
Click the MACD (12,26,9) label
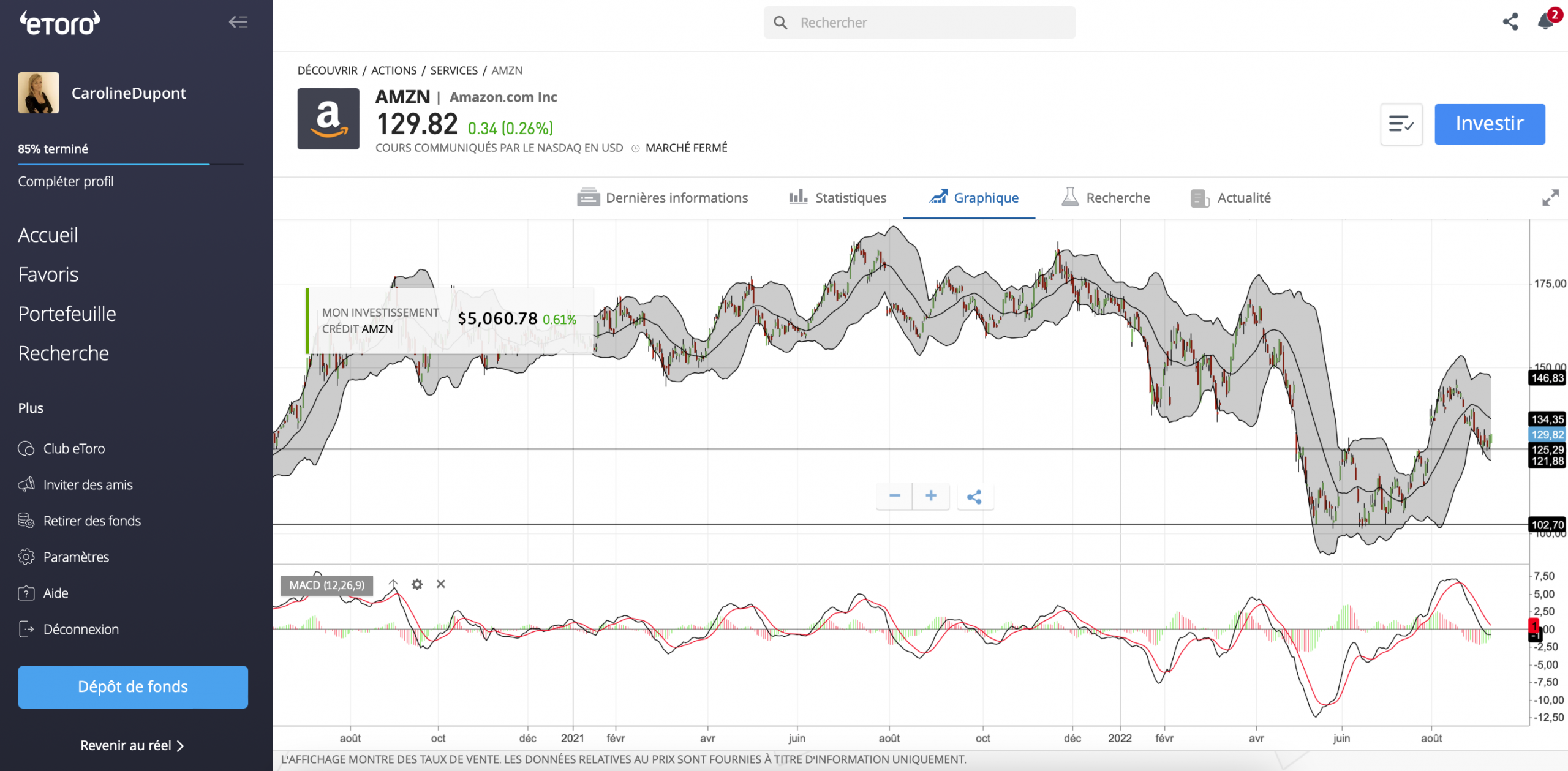(x=326, y=585)
